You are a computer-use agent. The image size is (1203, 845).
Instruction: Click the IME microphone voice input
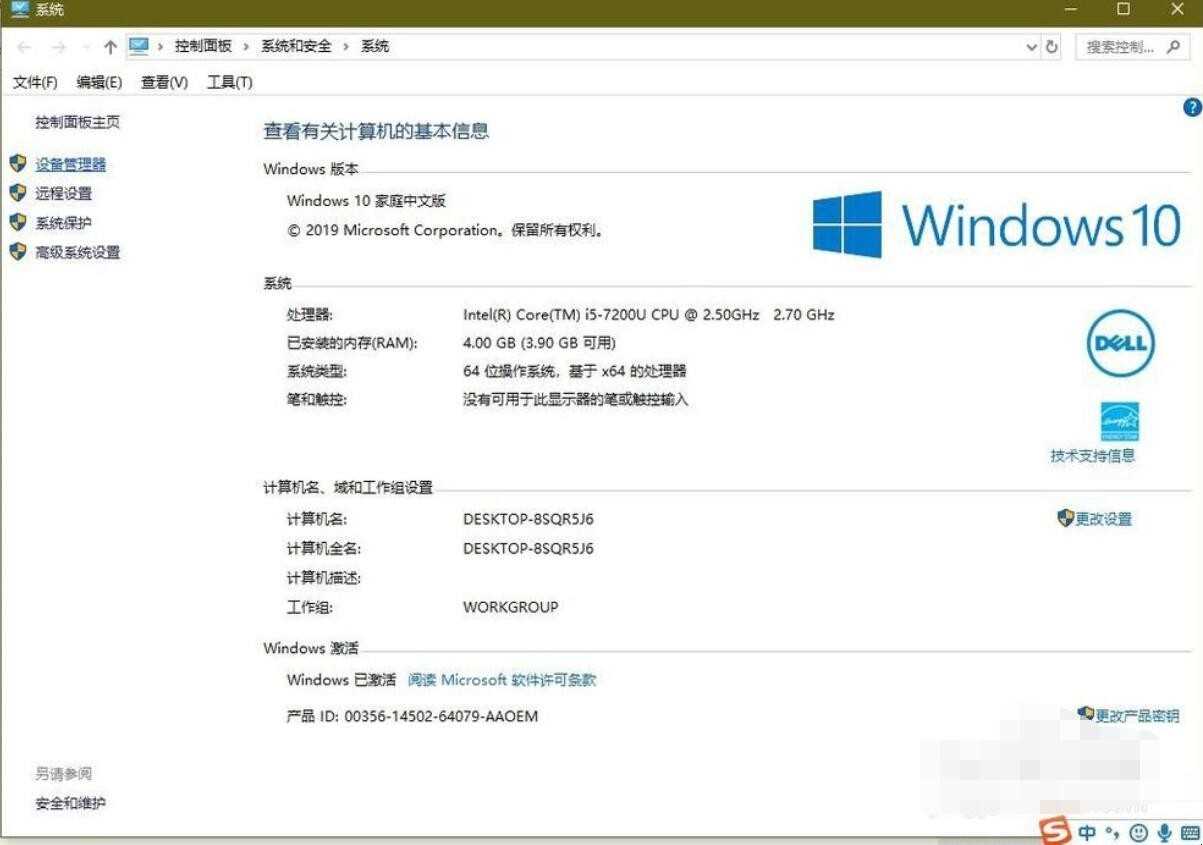[x=1164, y=832]
